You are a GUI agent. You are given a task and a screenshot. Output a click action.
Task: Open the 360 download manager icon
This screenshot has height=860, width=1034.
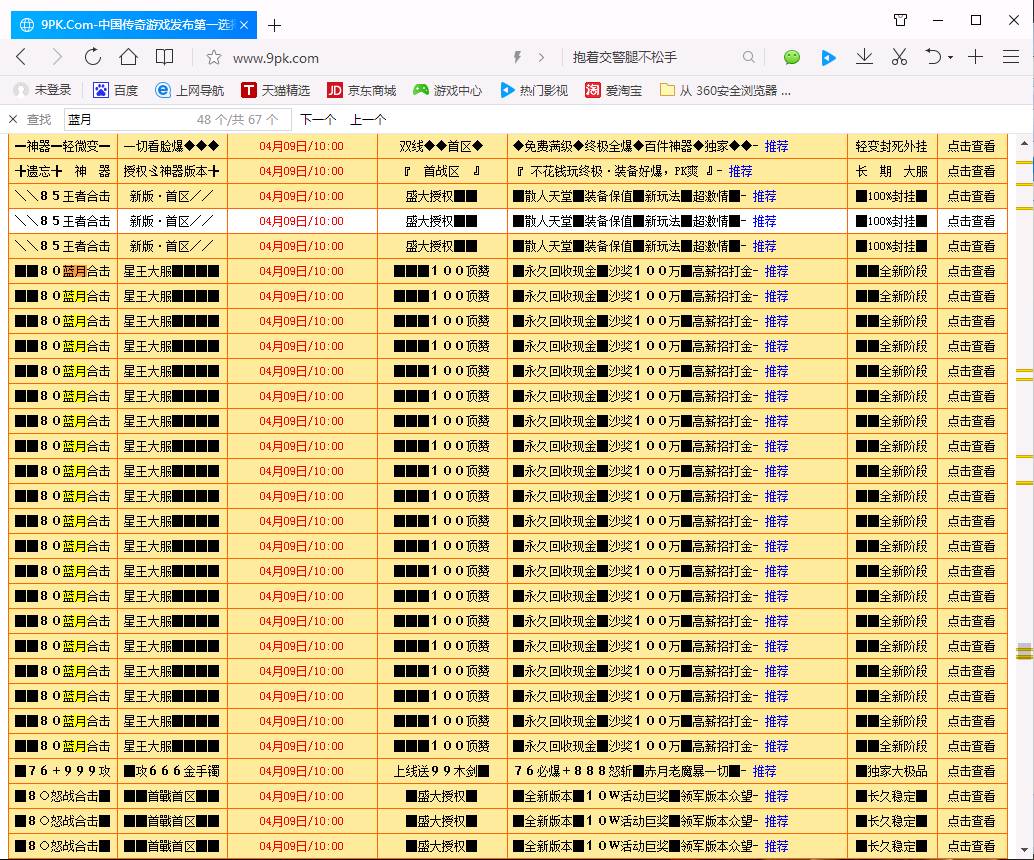tap(863, 58)
